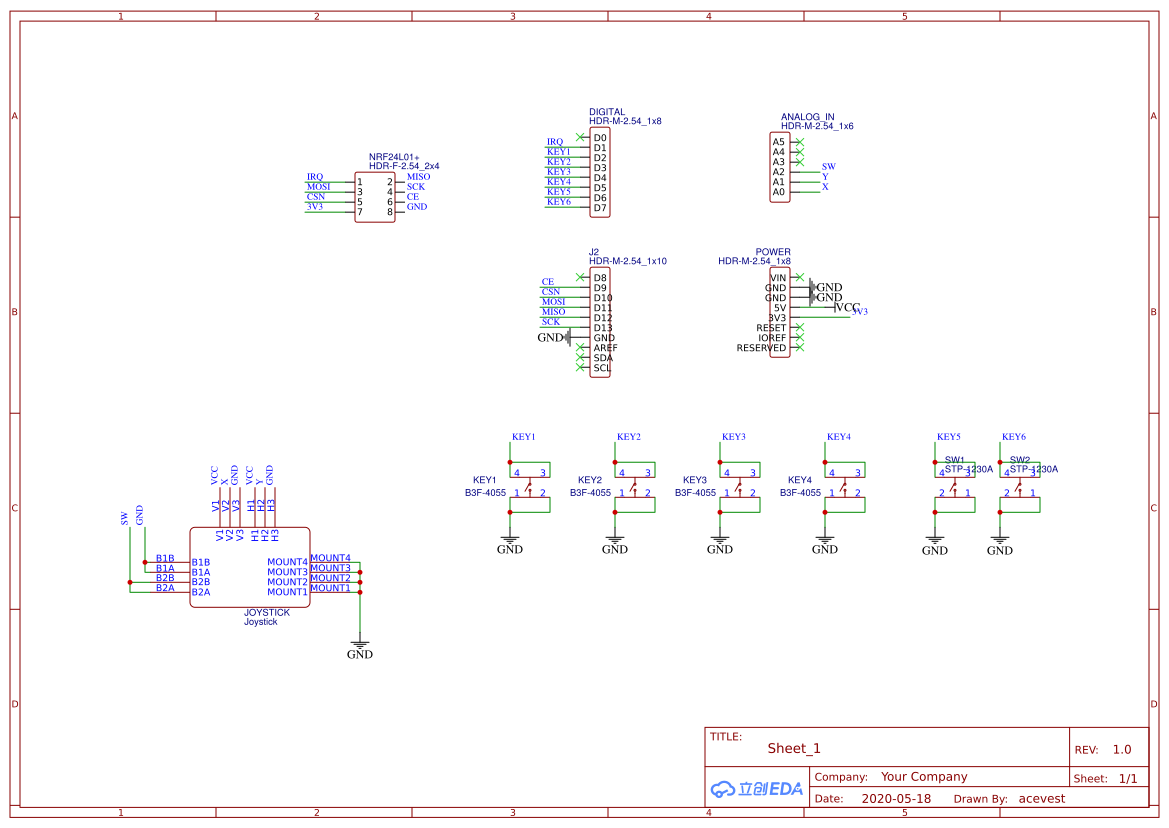
Task: Click the HDR-F-2.54_2x4 footprint text
Action: coord(404,166)
